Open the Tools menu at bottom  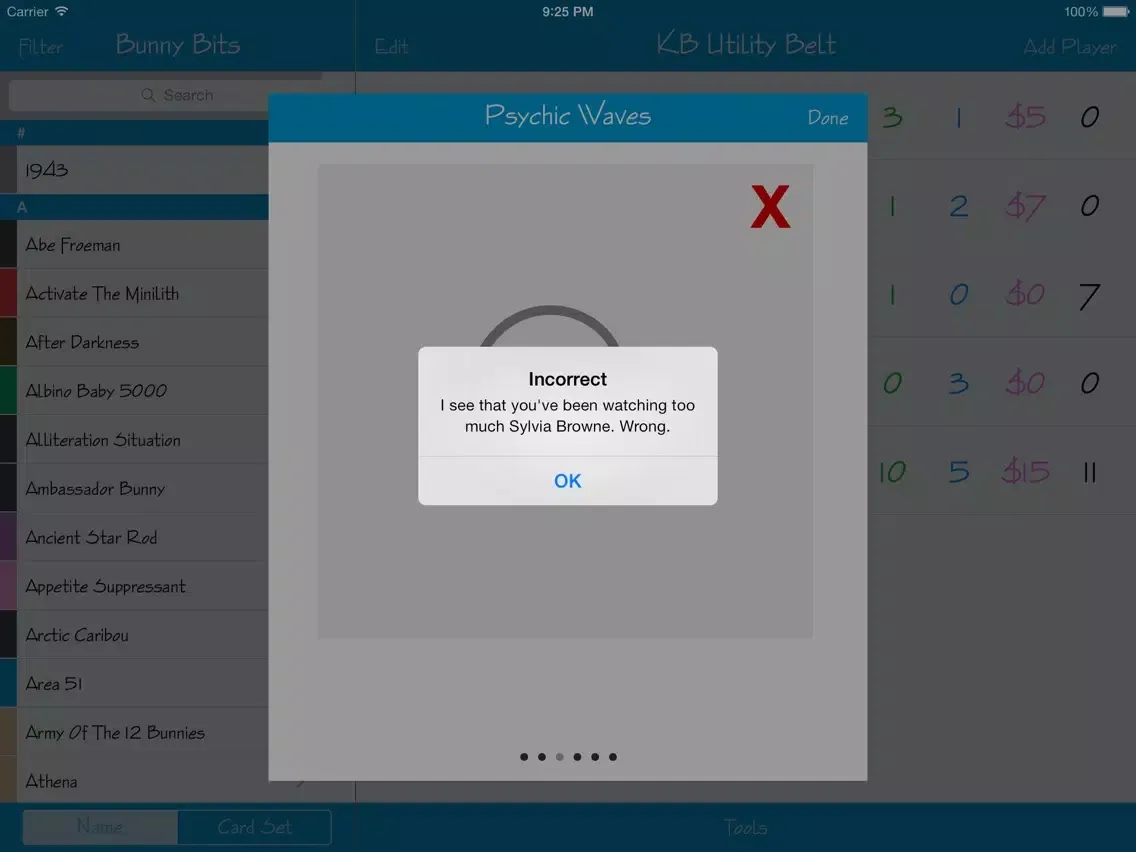click(x=745, y=827)
